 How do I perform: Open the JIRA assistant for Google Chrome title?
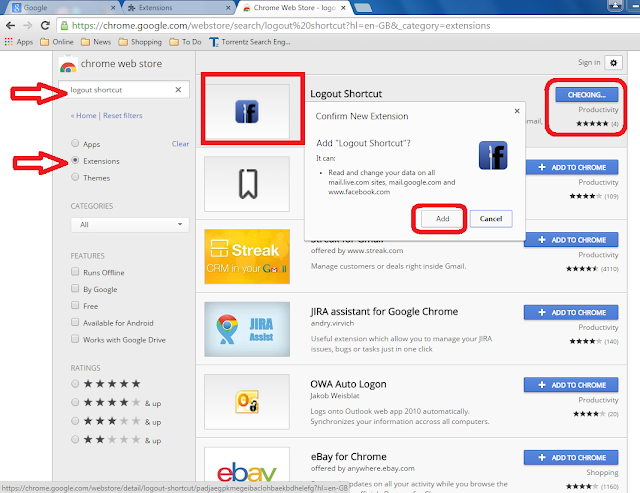coord(384,312)
